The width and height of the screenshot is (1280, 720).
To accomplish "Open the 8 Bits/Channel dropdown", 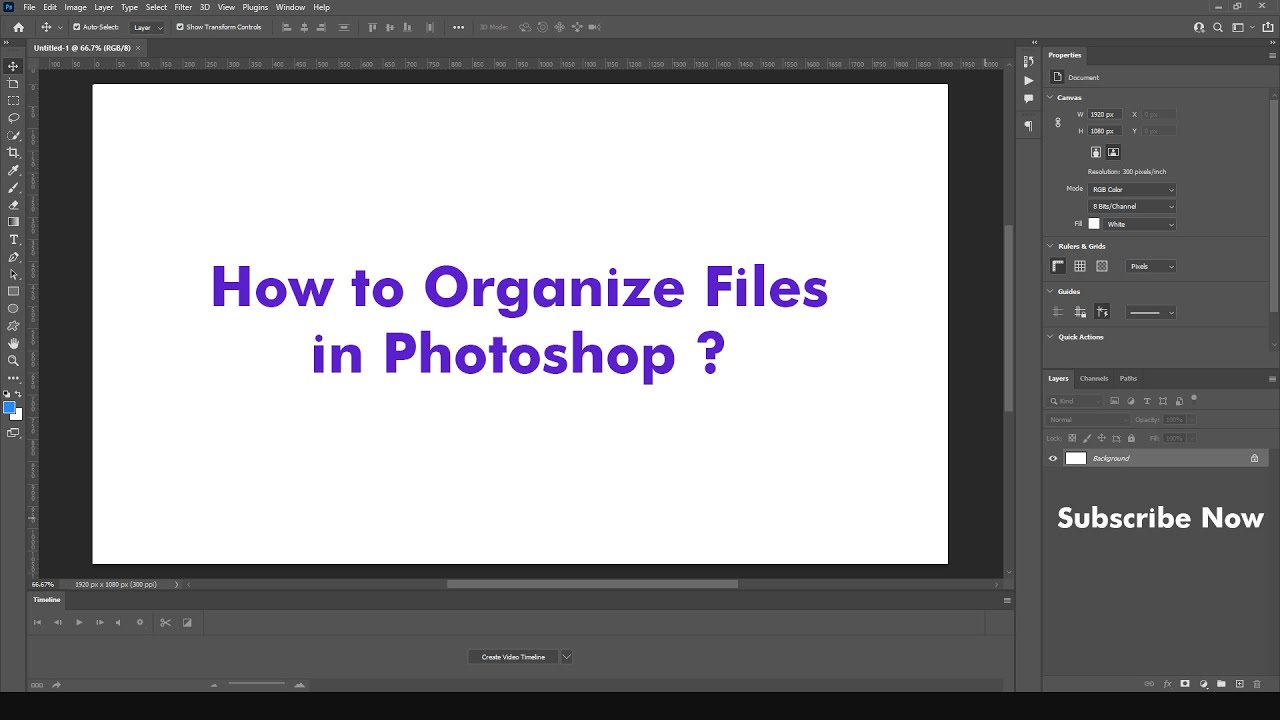I will [x=1132, y=206].
